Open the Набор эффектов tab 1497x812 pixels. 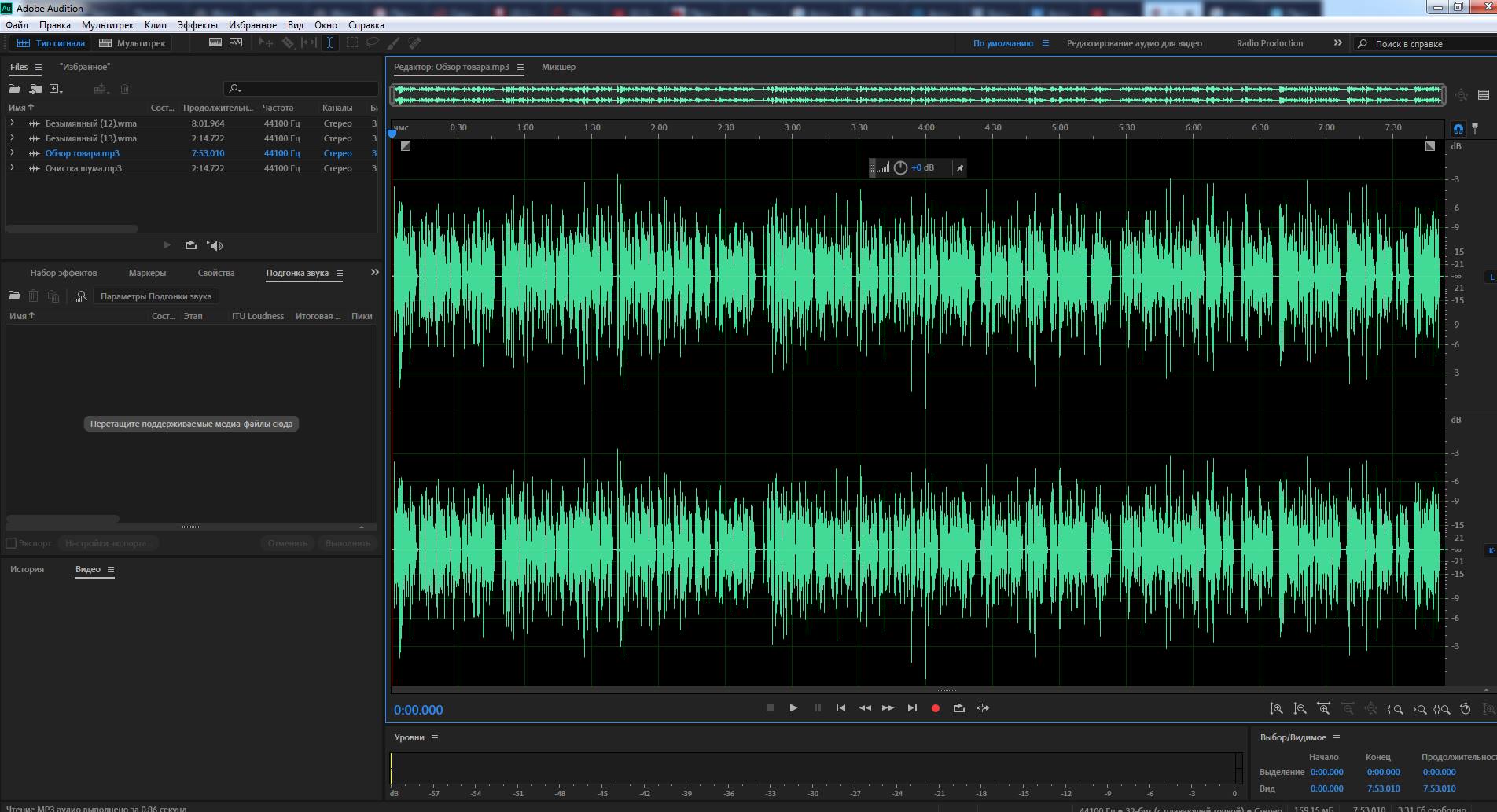tap(64, 273)
